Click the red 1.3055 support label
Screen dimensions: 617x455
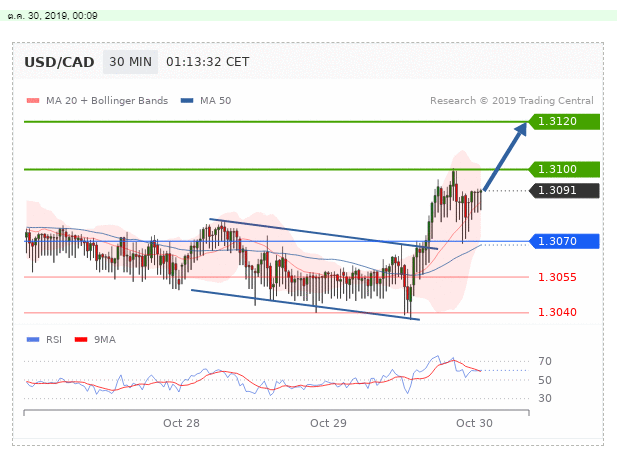[x=557, y=277]
